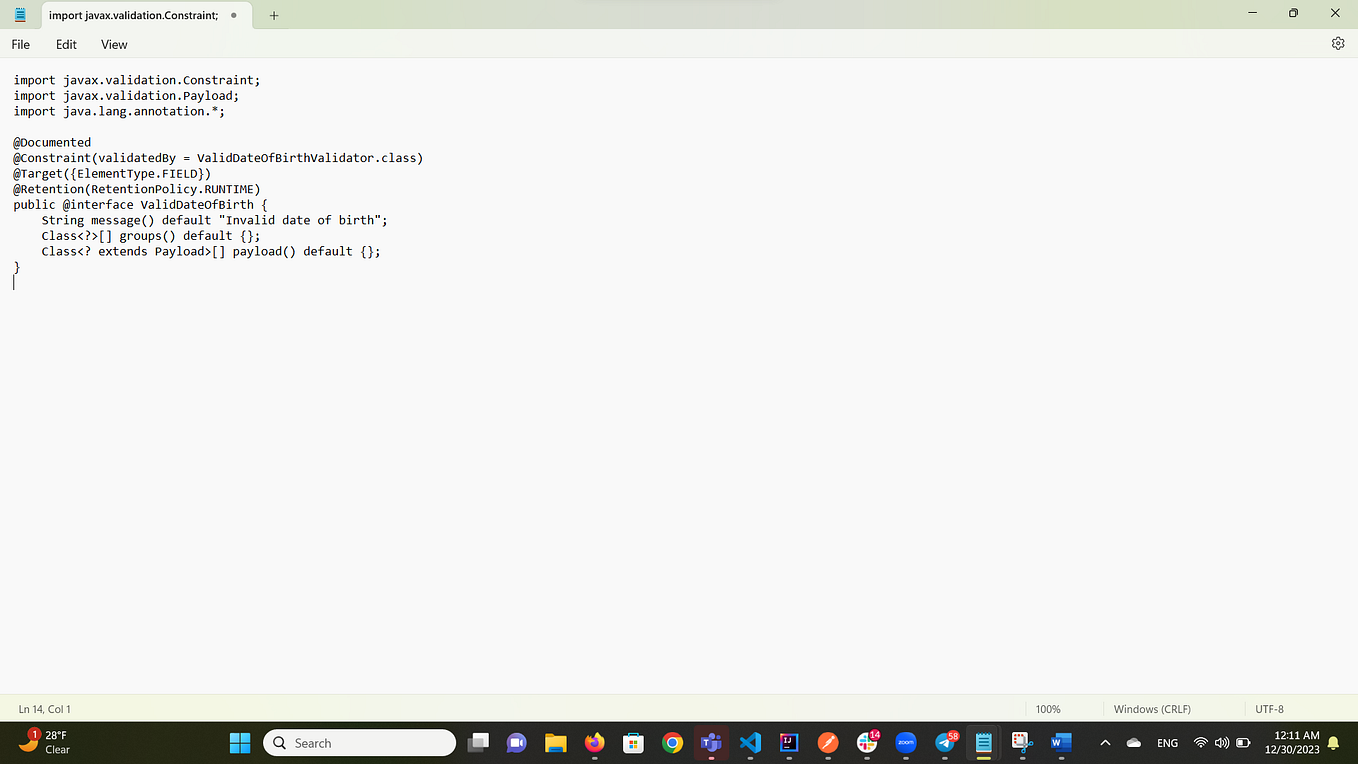Open Notepad settings via the gear icon
The height and width of the screenshot is (764, 1358).
[x=1337, y=43]
